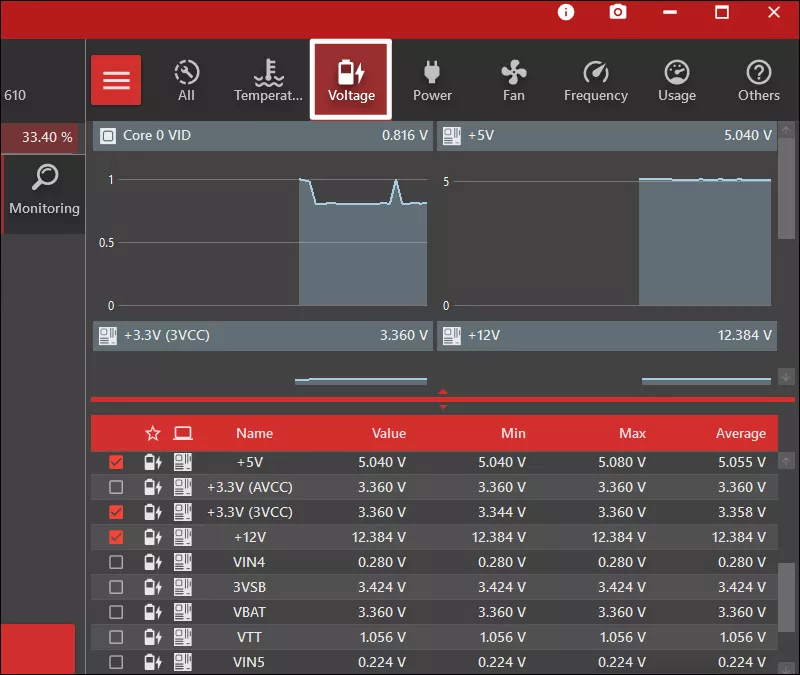Sort table by Value column

click(x=389, y=434)
